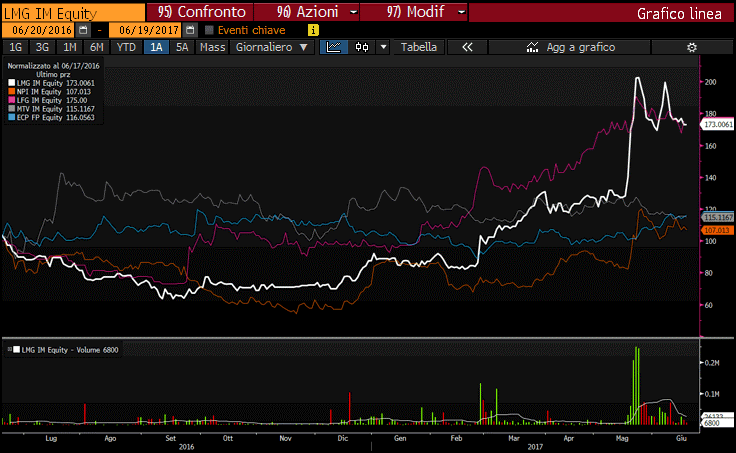Screen dimensions: 736x453
Task: Click the 173.0061 price label on axis
Action: [717, 124]
